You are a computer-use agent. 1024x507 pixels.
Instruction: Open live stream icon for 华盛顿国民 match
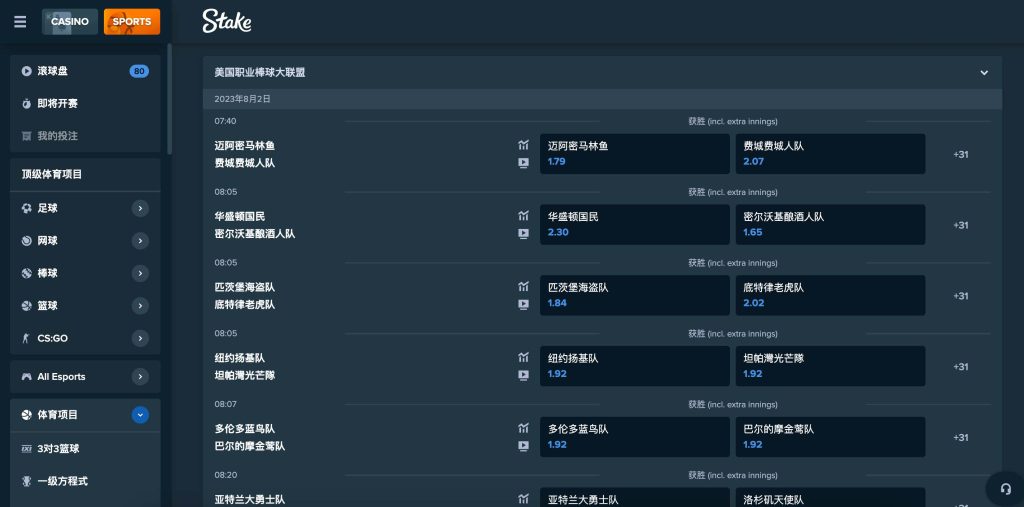click(523, 233)
